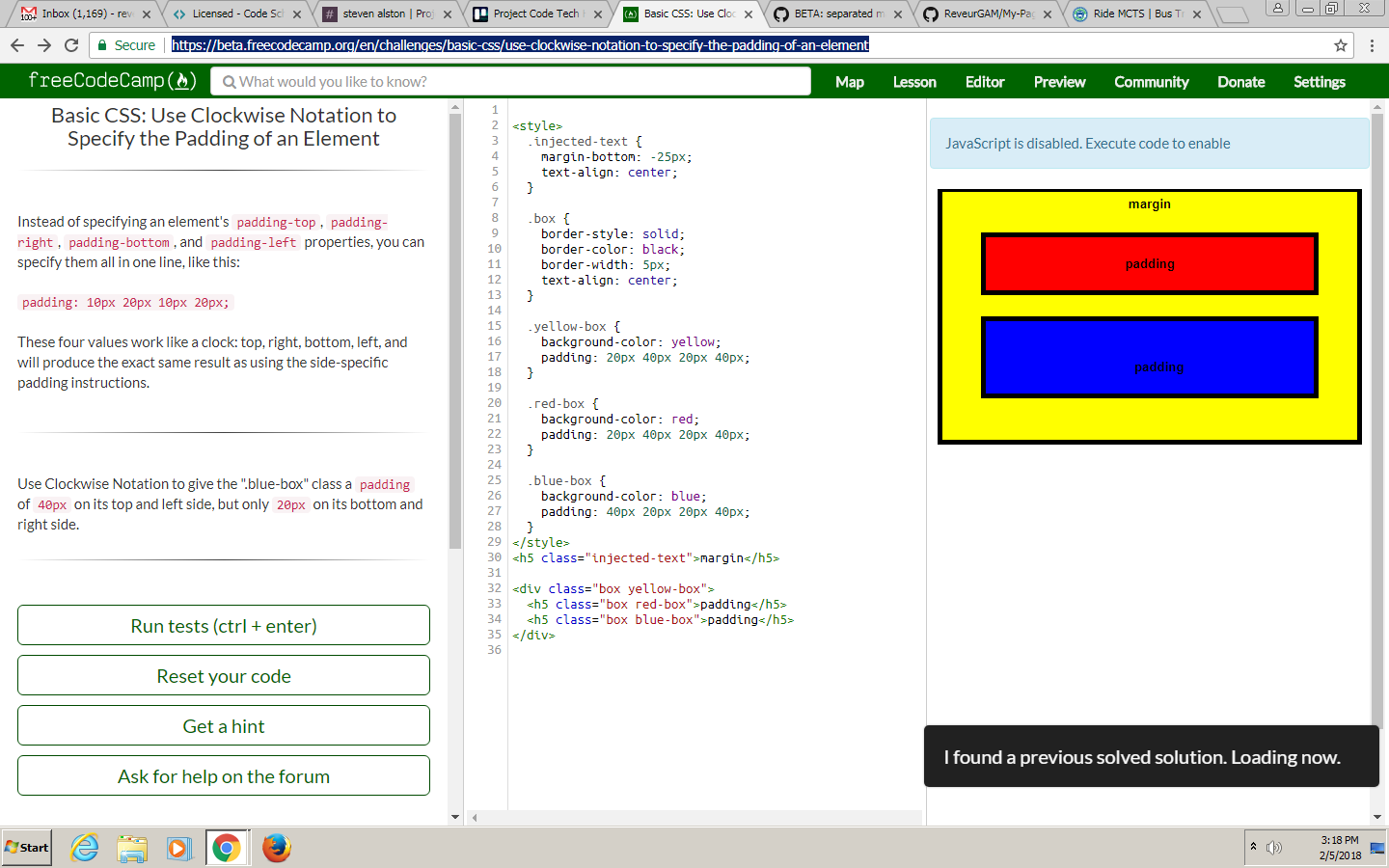Close the Project Code Tech tab
This screenshot has width=1389, height=868.
[x=598, y=14]
